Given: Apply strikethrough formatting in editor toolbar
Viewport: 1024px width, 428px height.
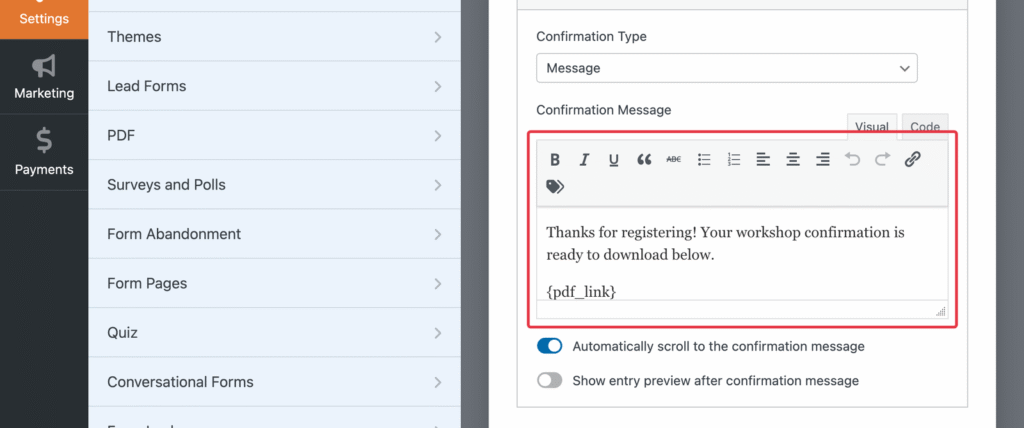Looking at the screenshot, I should pos(673,159).
